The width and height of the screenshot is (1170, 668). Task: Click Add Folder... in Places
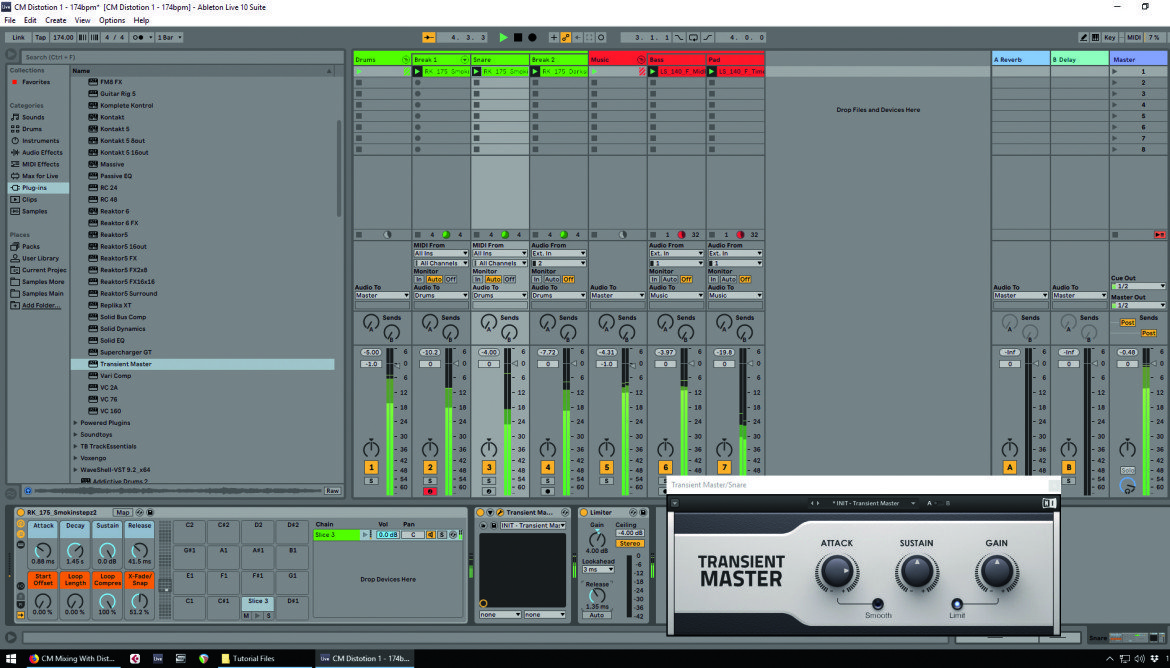click(x=41, y=305)
